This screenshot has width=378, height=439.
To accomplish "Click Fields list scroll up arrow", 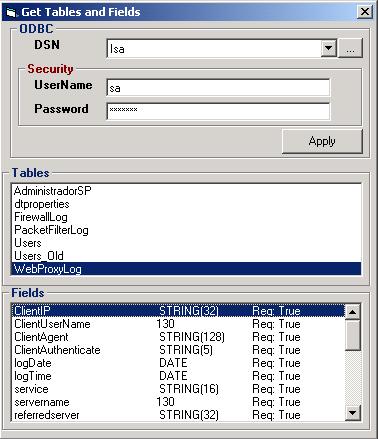I will (x=352, y=312).
